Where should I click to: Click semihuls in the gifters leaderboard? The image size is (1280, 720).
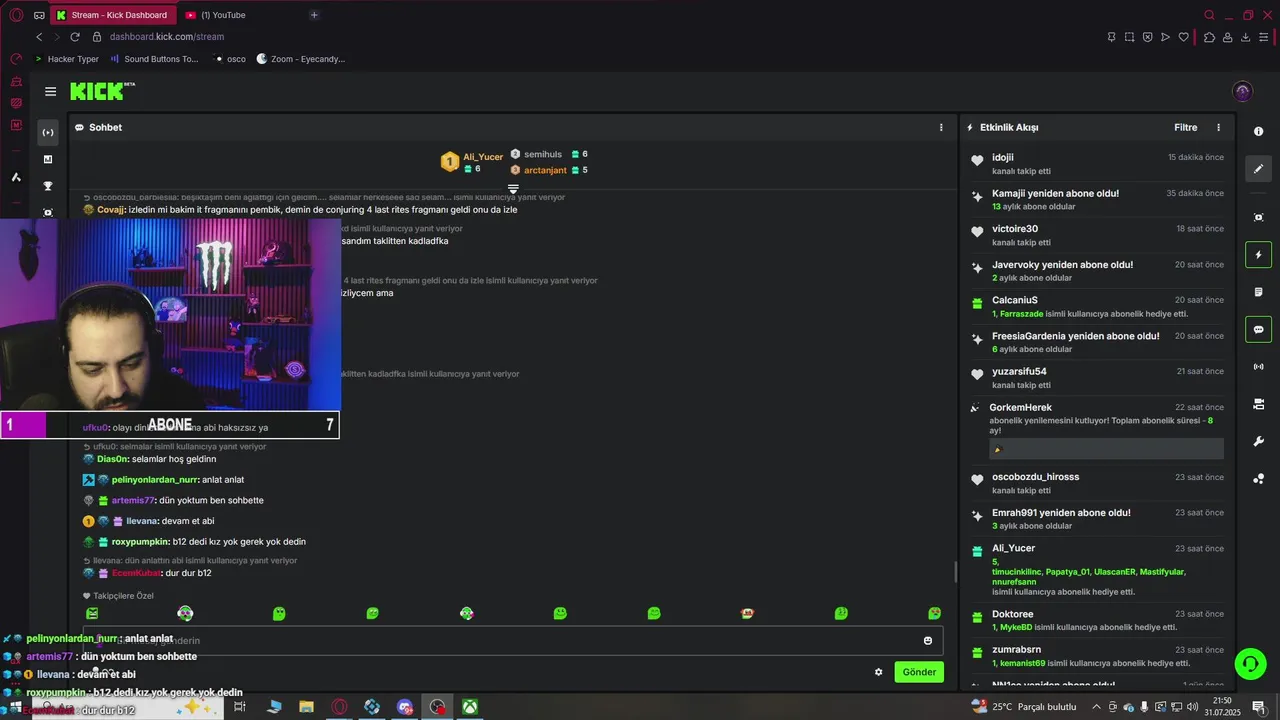[x=543, y=154]
